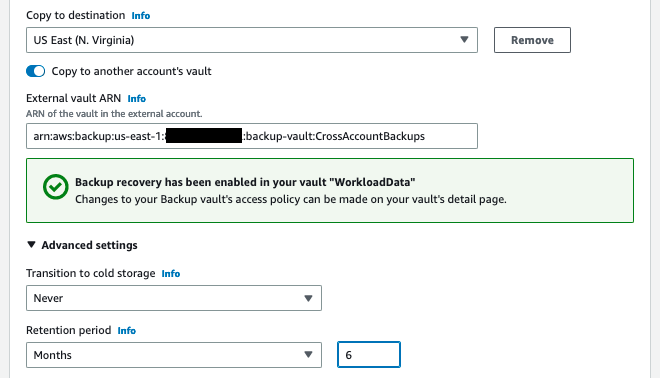Click the access policy changes description text
The height and width of the screenshot is (378, 660).
point(291,199)
